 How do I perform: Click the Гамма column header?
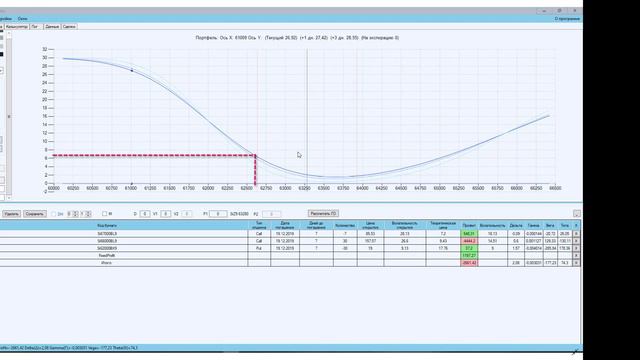[533, 225]
